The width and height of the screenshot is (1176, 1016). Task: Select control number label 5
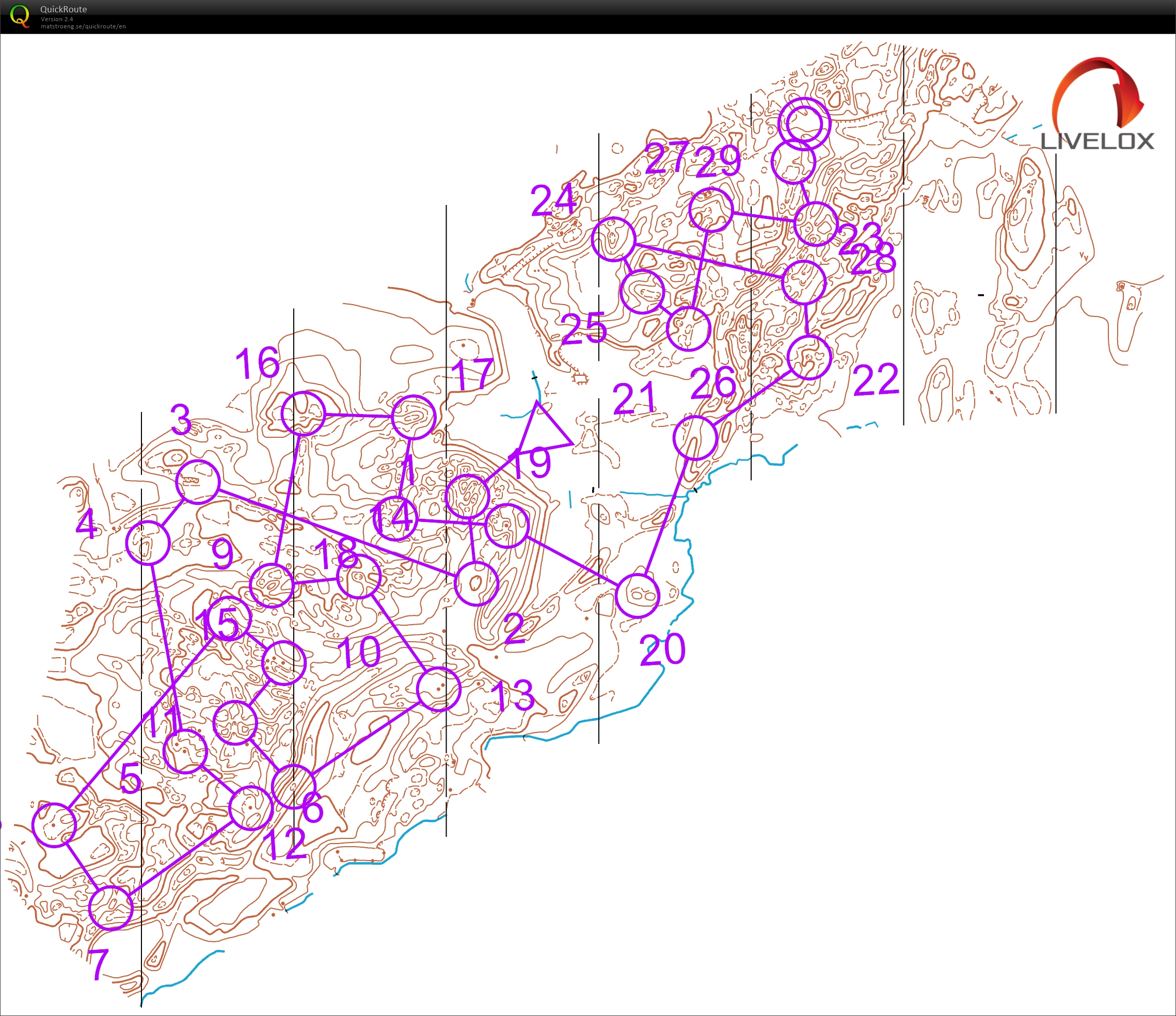click(x=131, y=777)
